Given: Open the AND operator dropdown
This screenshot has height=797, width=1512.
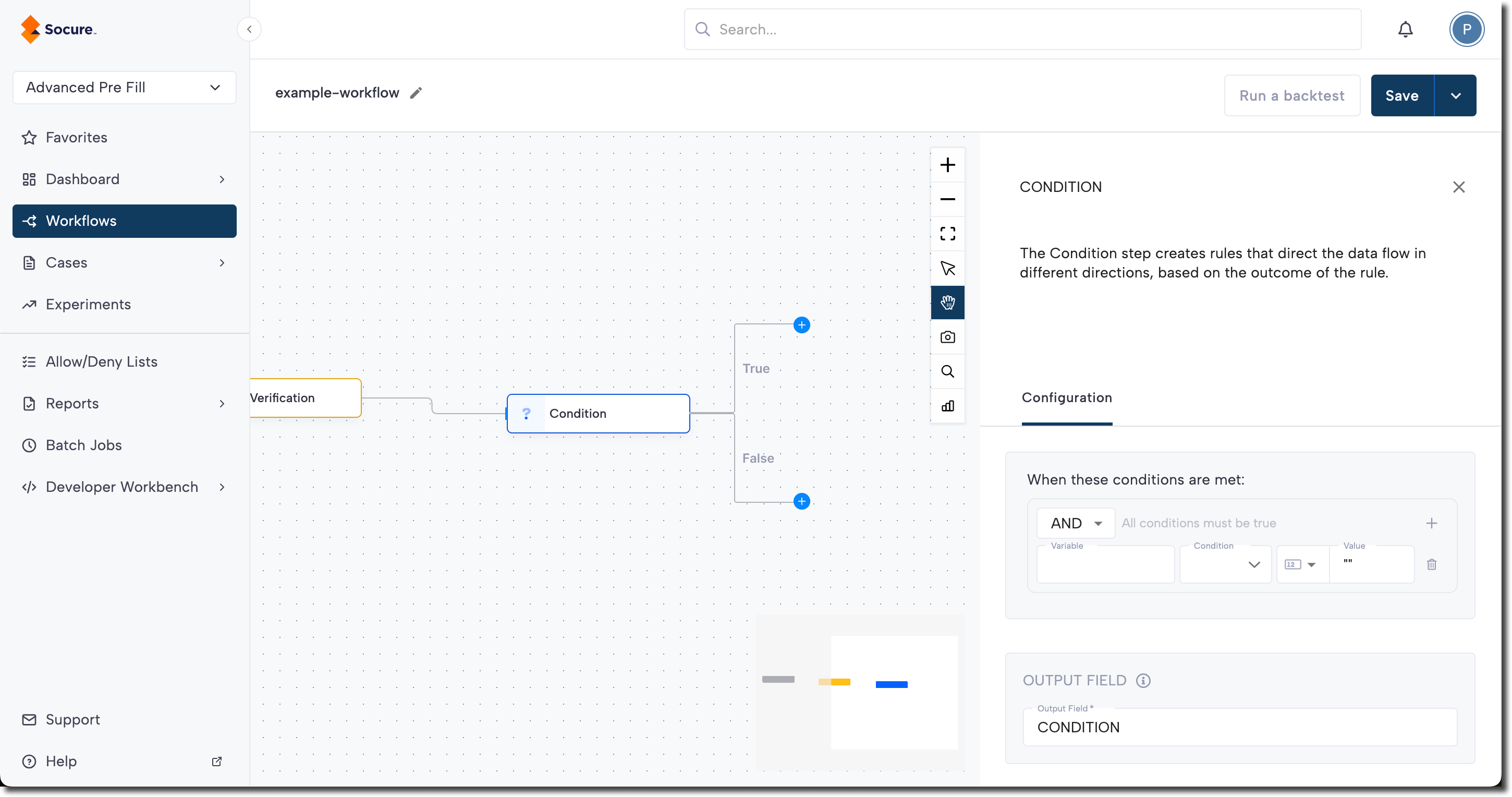Looking at the screenshot, I should point(1075,523).
